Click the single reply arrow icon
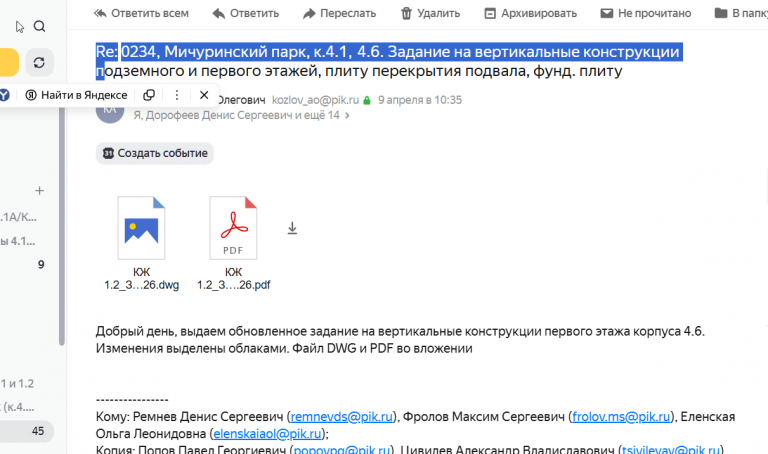Image resolution: width=768 pixels, height=454 pixels. [x=218, y=13]
